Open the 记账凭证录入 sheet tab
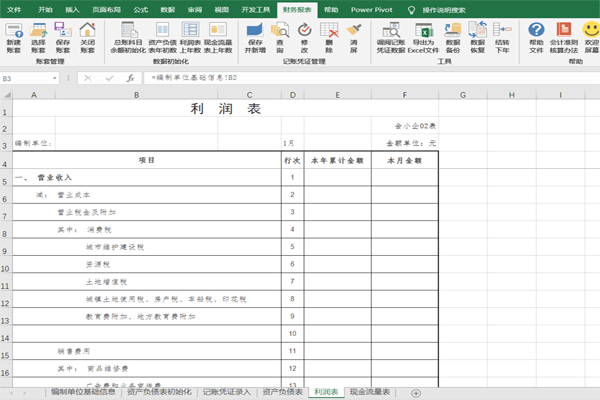Viewport: 600px width, 400px height. (227, 392)
